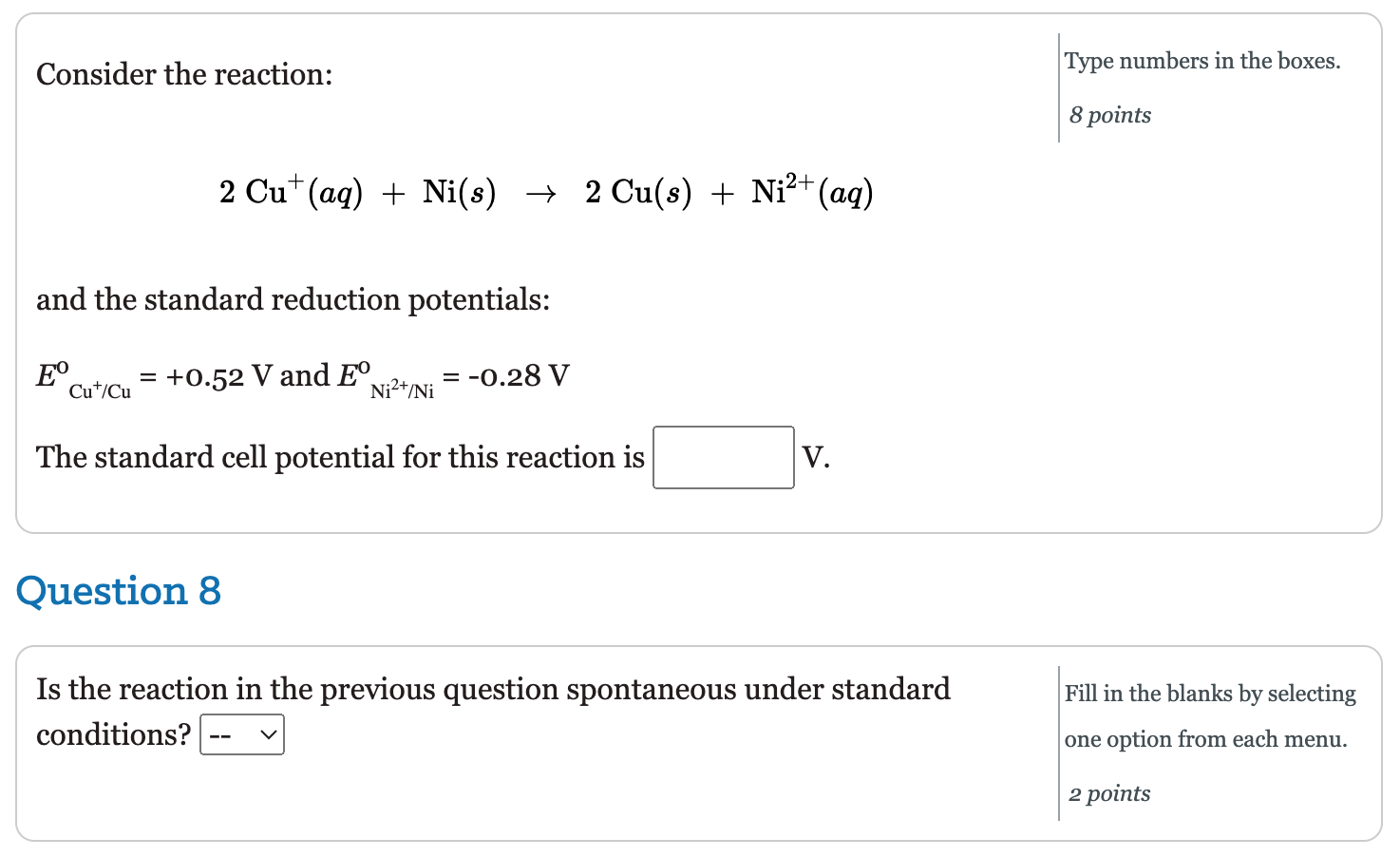Click the blue Question 8 title
1400x857 pixels.
coord(120,591)
